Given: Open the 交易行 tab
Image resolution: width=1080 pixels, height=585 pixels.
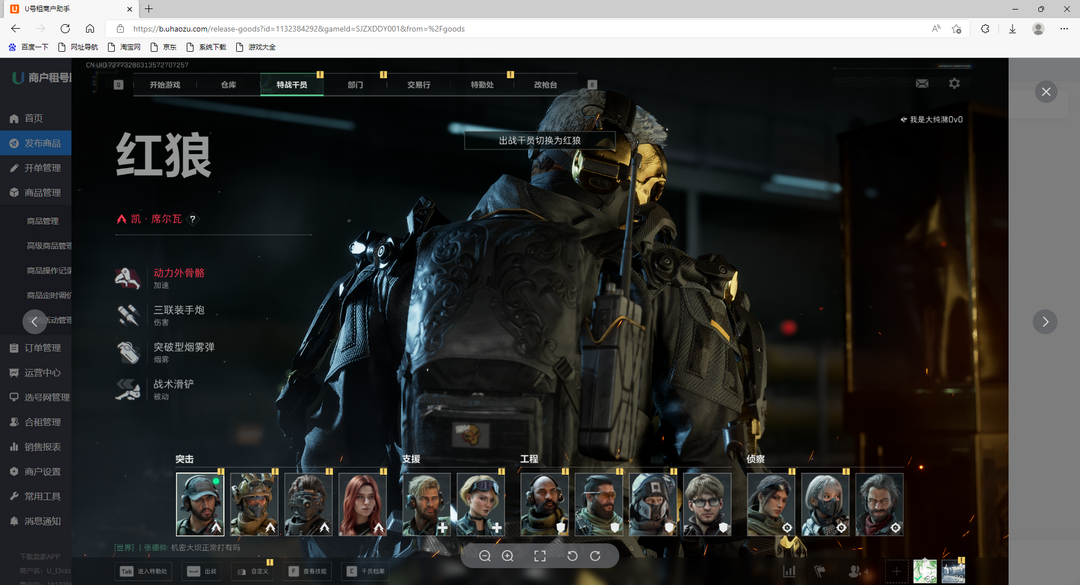Looking at the screenshot, I should click(419, 85).
